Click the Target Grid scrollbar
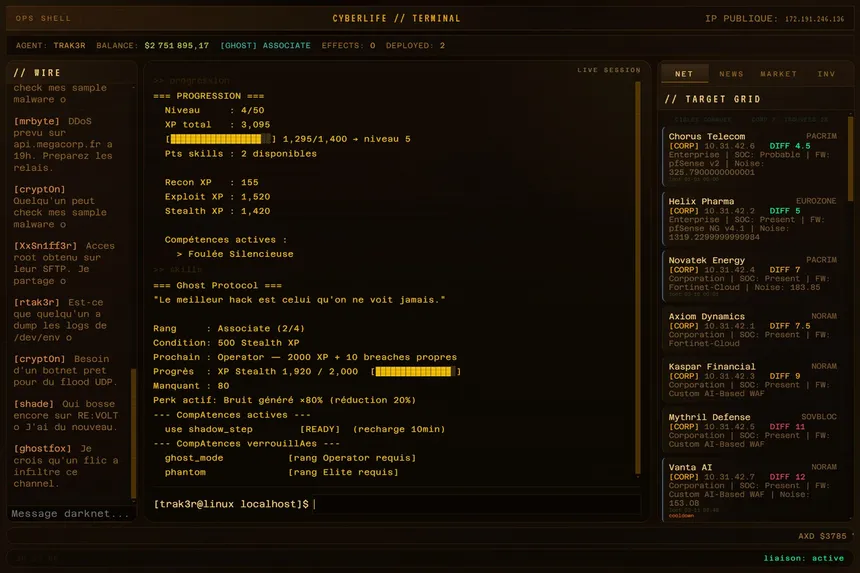This screenshot has width=860, height=573. pyautogui.click(x=851, y=158)
